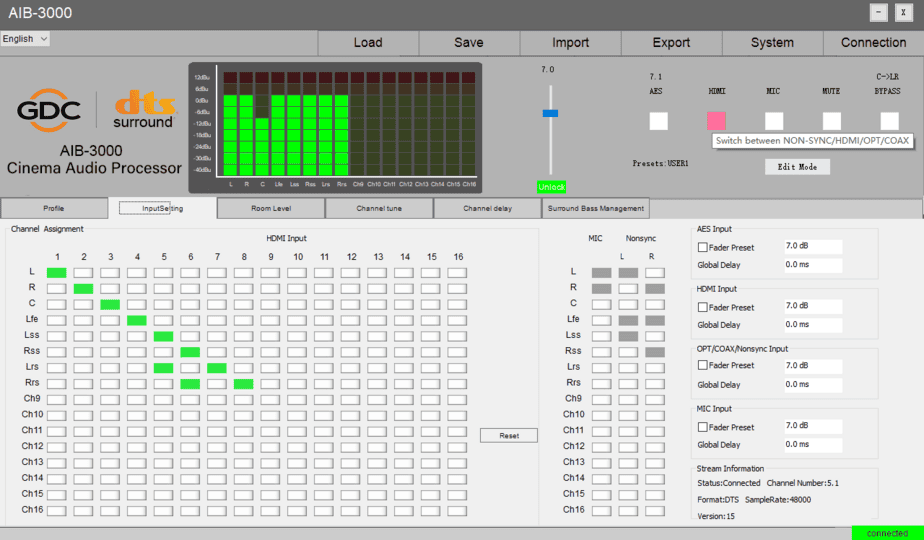This screenshot has width=924, height=540.
Task: Click the Reset button
Action: (x=508, y=436)
